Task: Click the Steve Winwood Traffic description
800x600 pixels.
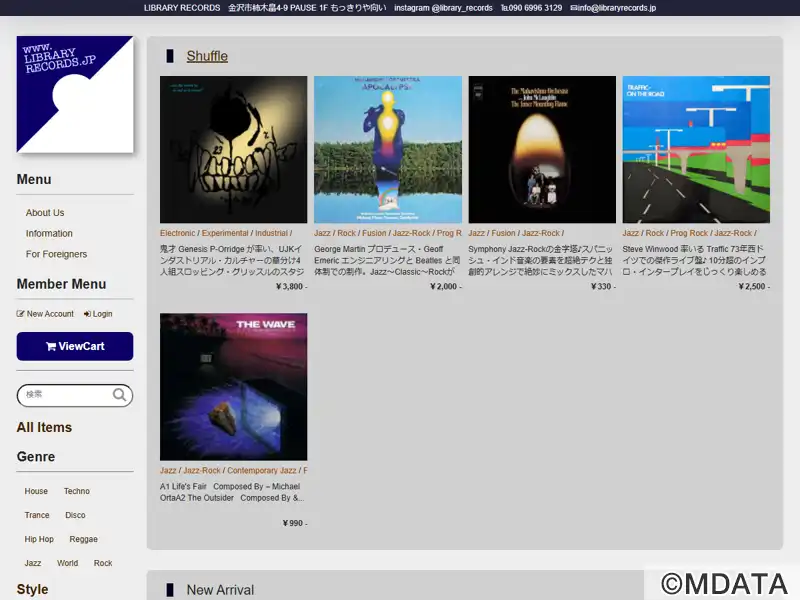Action: click(x=694, y=260)
